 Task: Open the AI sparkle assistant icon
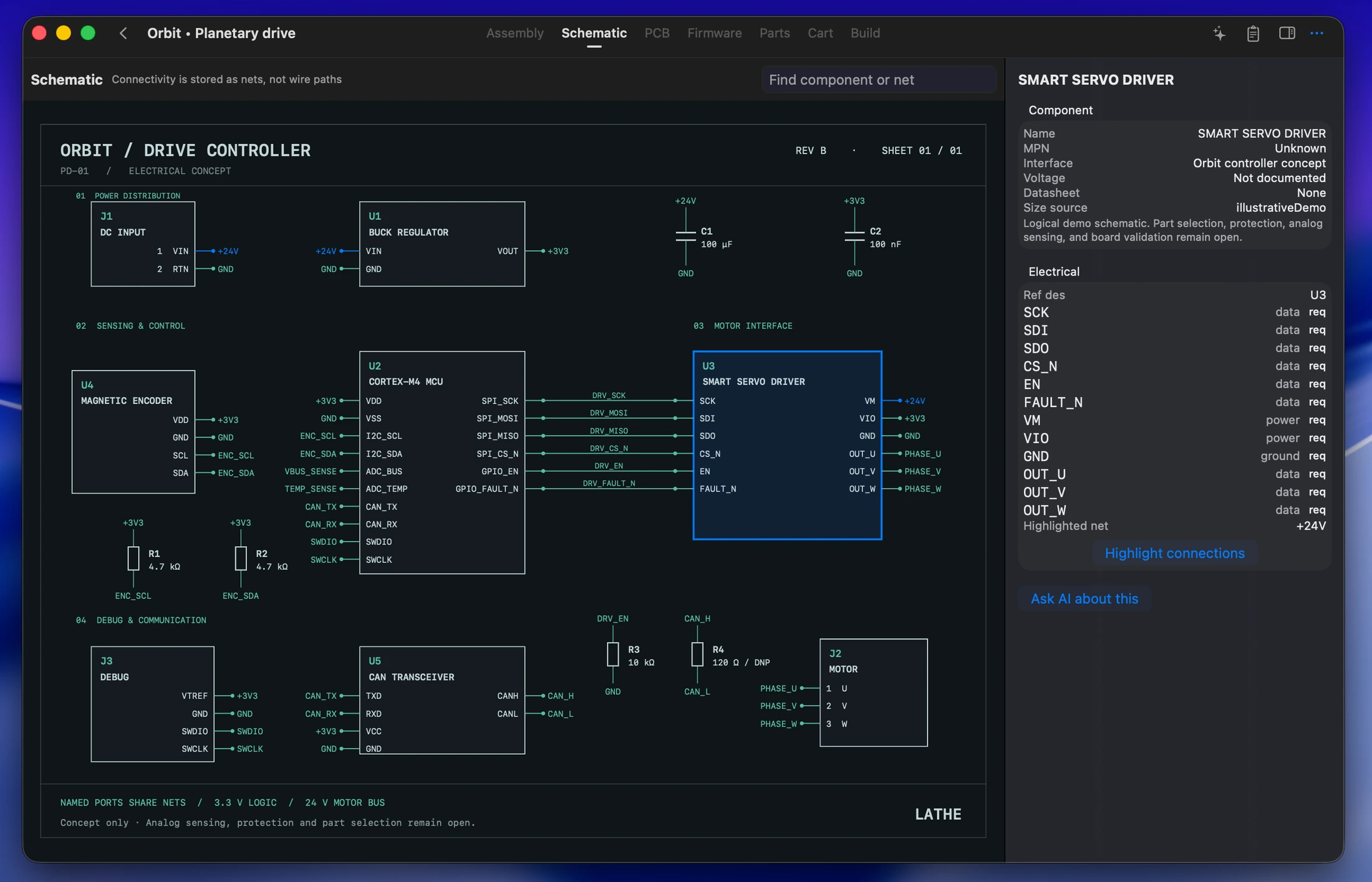pyautogui.click(x=1219, y=33)
